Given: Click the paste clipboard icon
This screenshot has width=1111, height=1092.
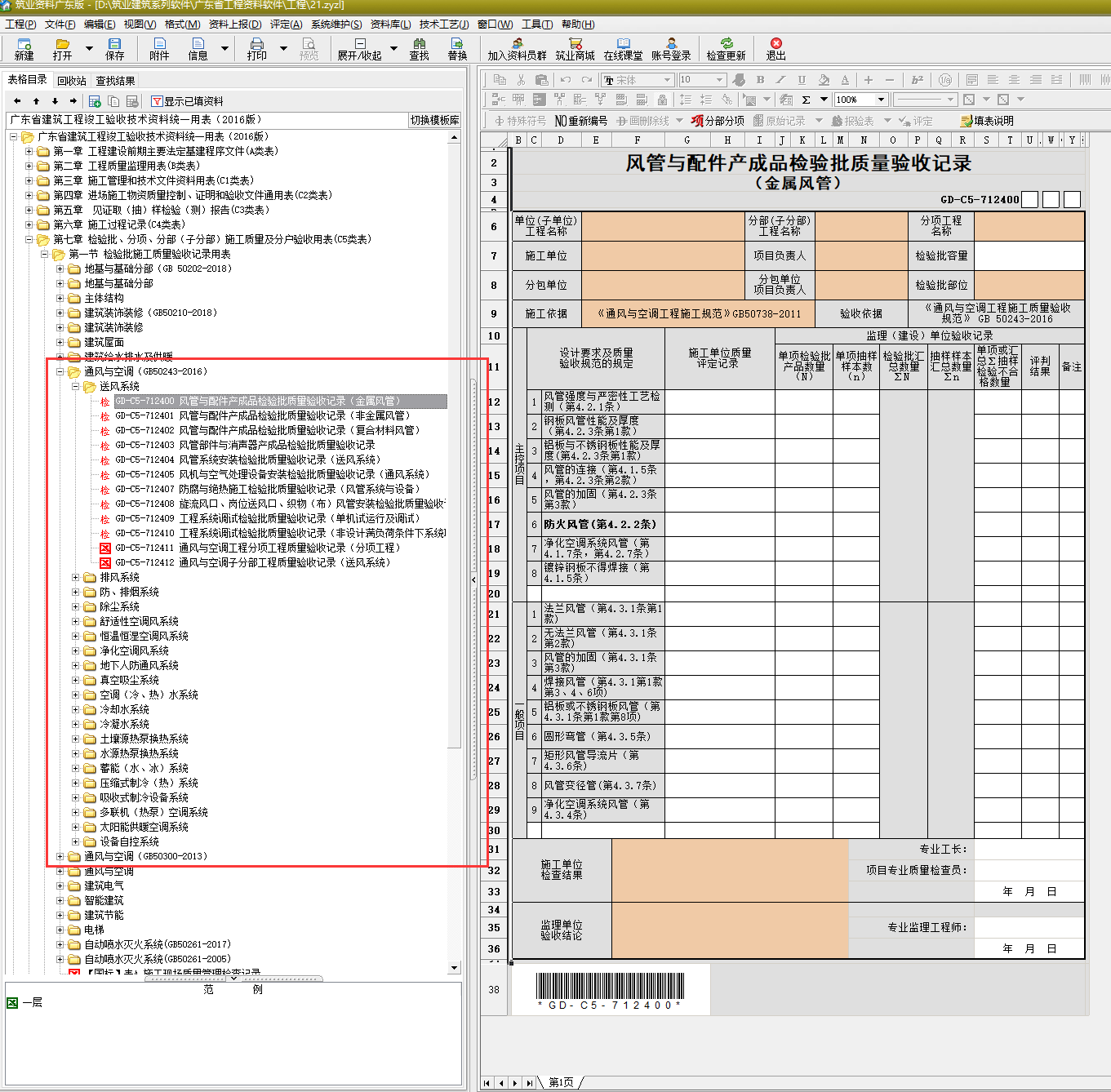Looking at the screenshot, I should pos(541,80).
